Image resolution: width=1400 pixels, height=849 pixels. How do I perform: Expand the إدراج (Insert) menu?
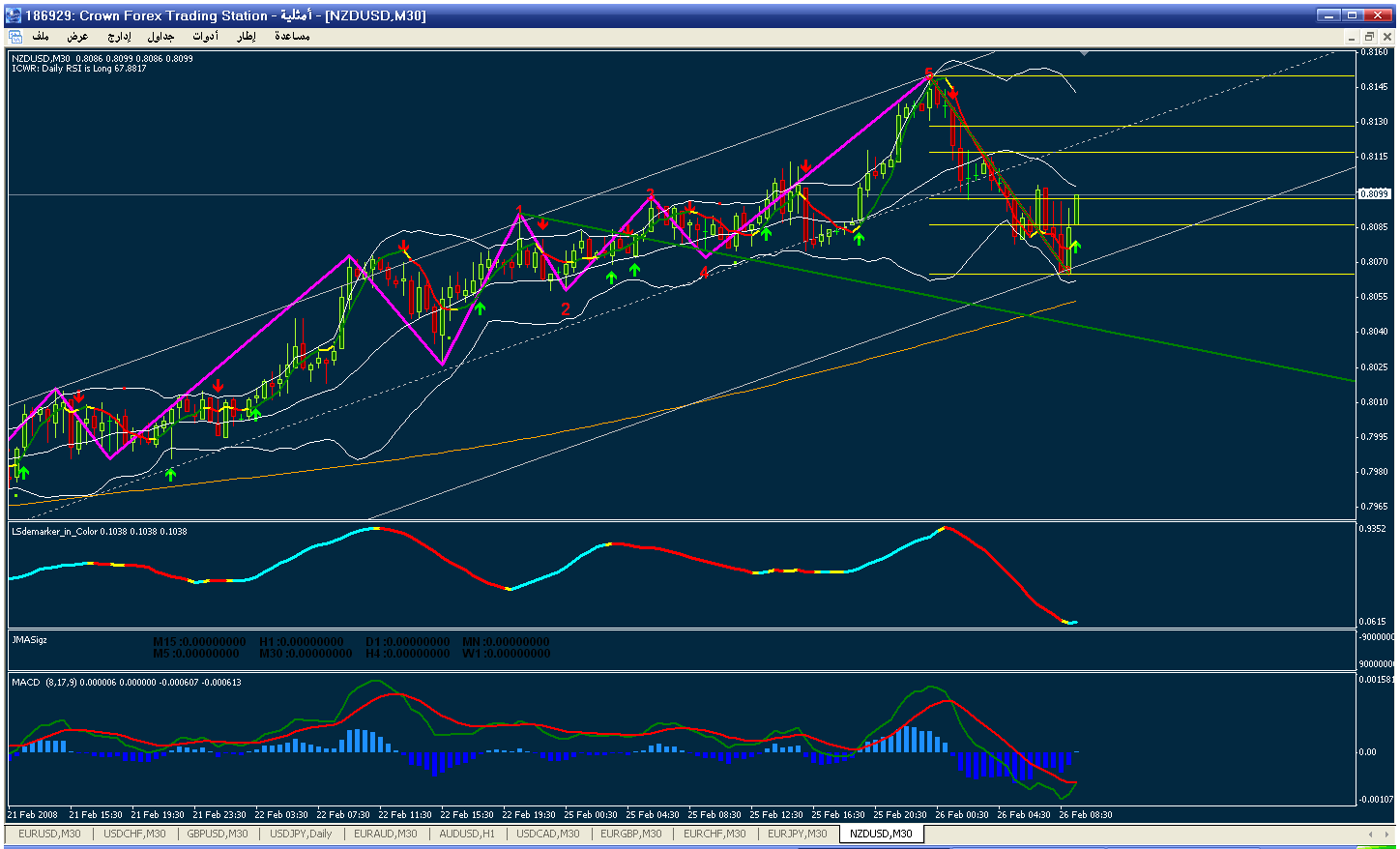click(x=119, y=37)
